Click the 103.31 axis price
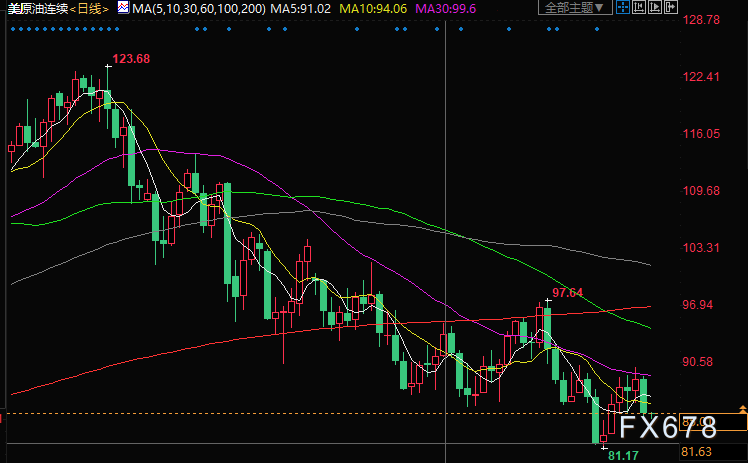The image size is (748, 463). [701, 247]
